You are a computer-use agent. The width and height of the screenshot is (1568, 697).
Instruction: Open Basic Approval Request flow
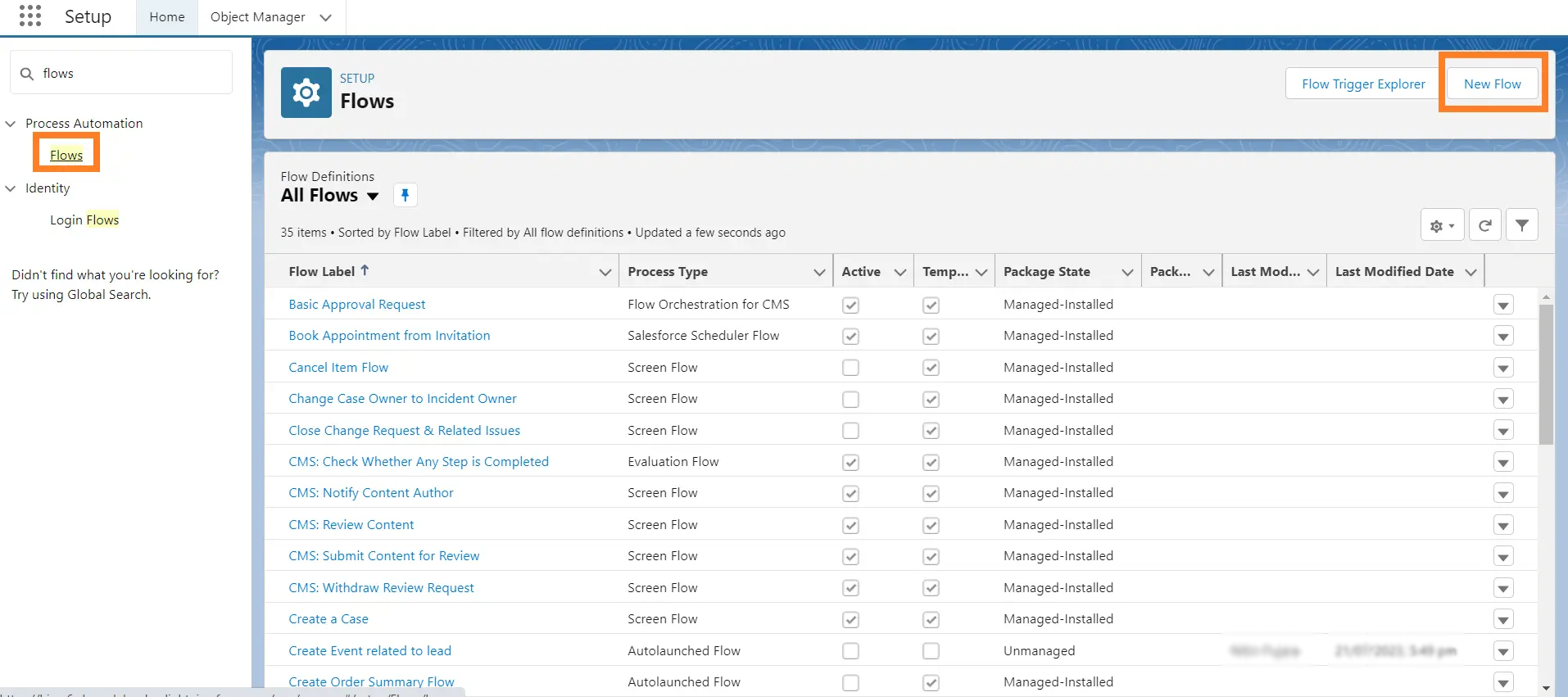357,305
